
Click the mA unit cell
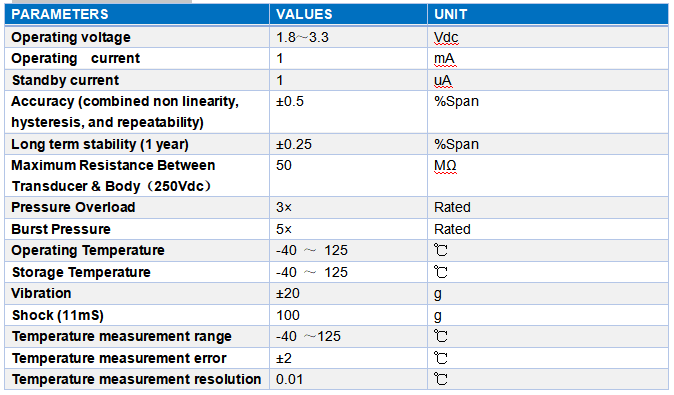click(x=548, y=58)
